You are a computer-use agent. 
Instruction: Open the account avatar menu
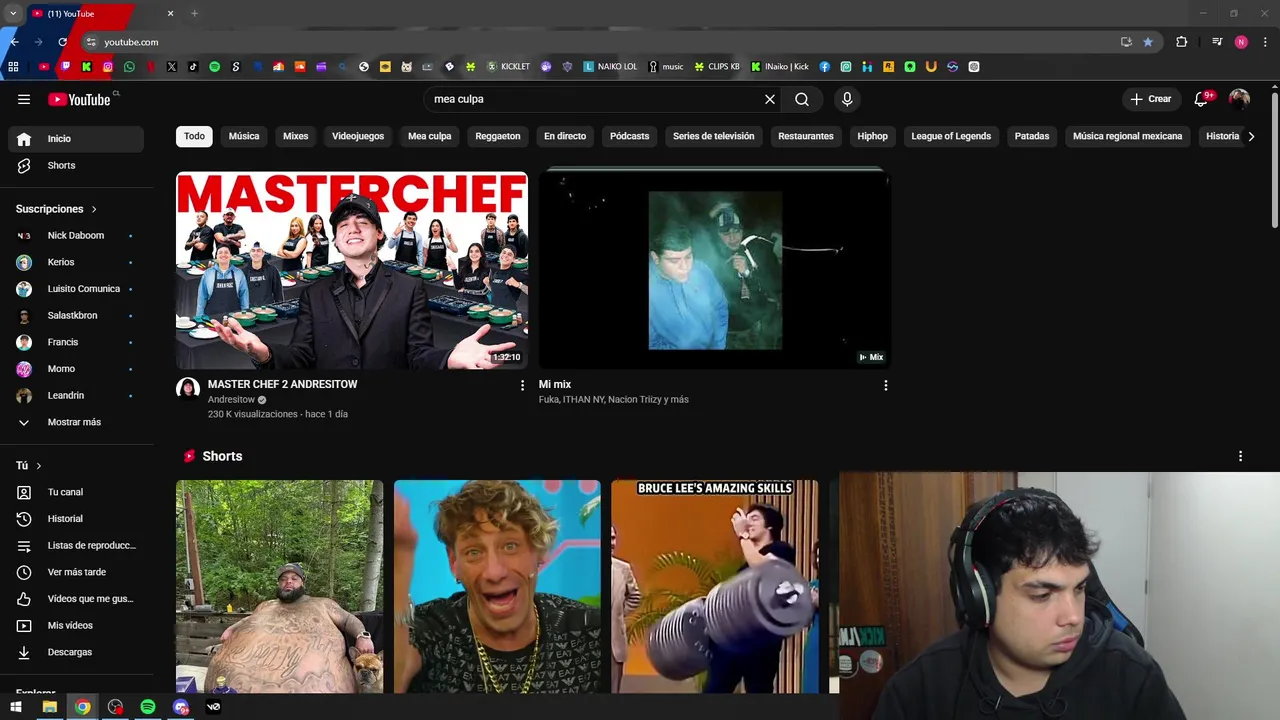[x=1239, y=99]
